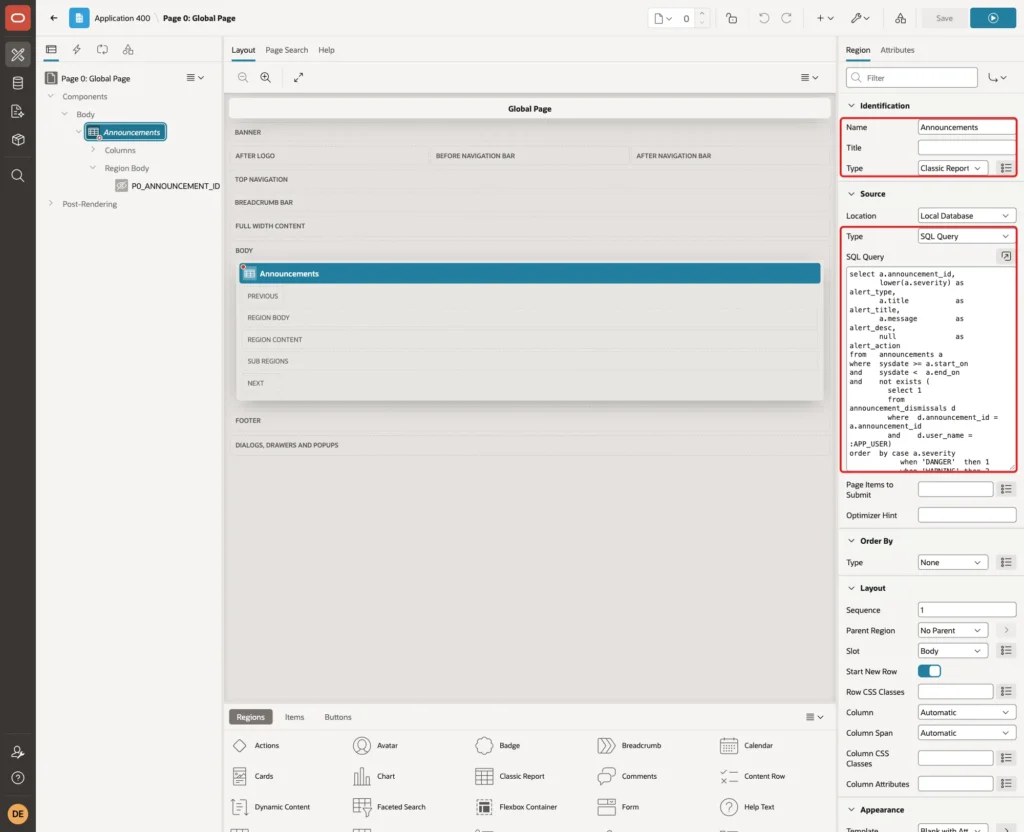Click the property Filter field
The height and width of the screenshot is (832, 1024).
point(912,78)
